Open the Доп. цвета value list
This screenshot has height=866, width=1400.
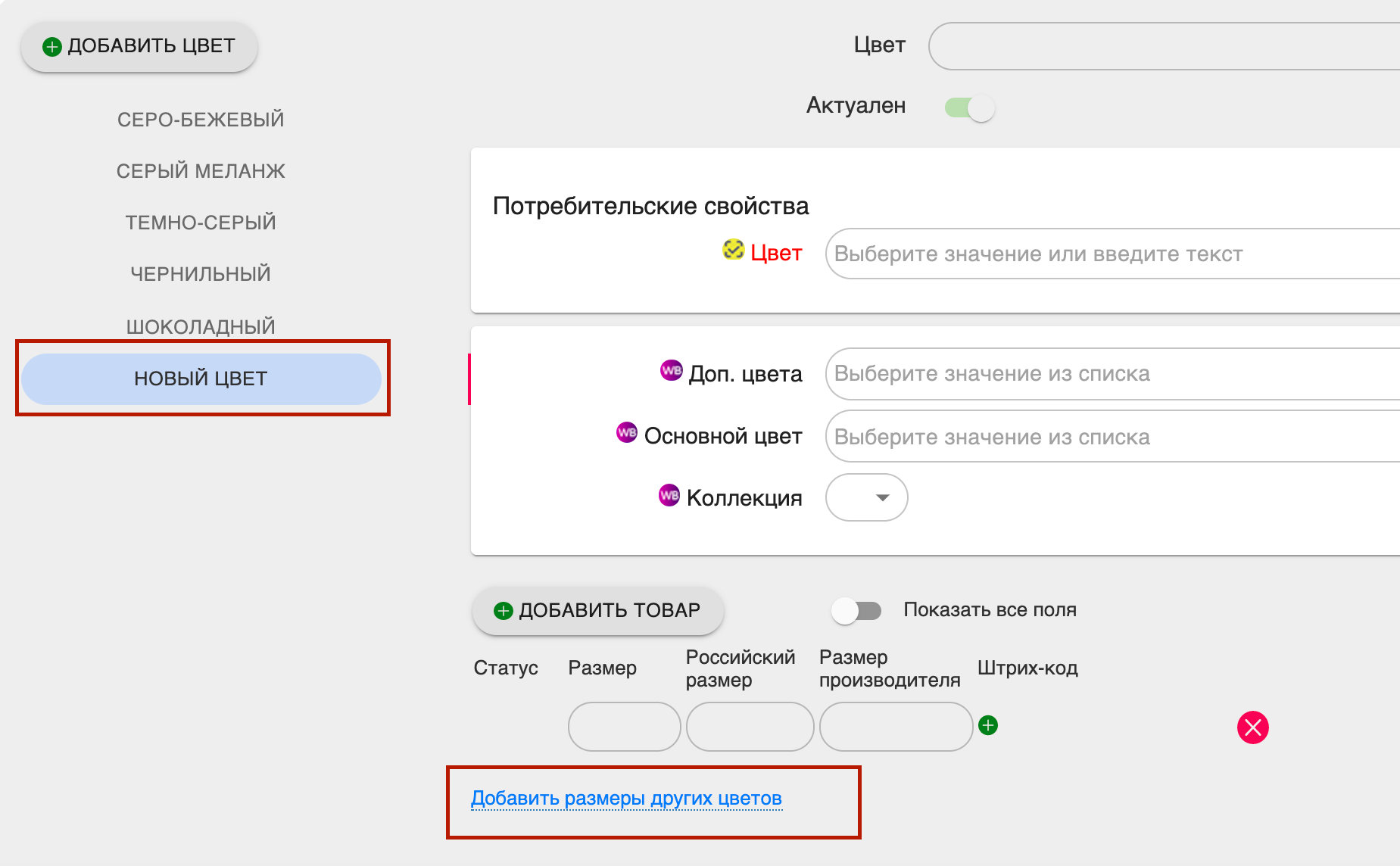[x=1112, y=374]
